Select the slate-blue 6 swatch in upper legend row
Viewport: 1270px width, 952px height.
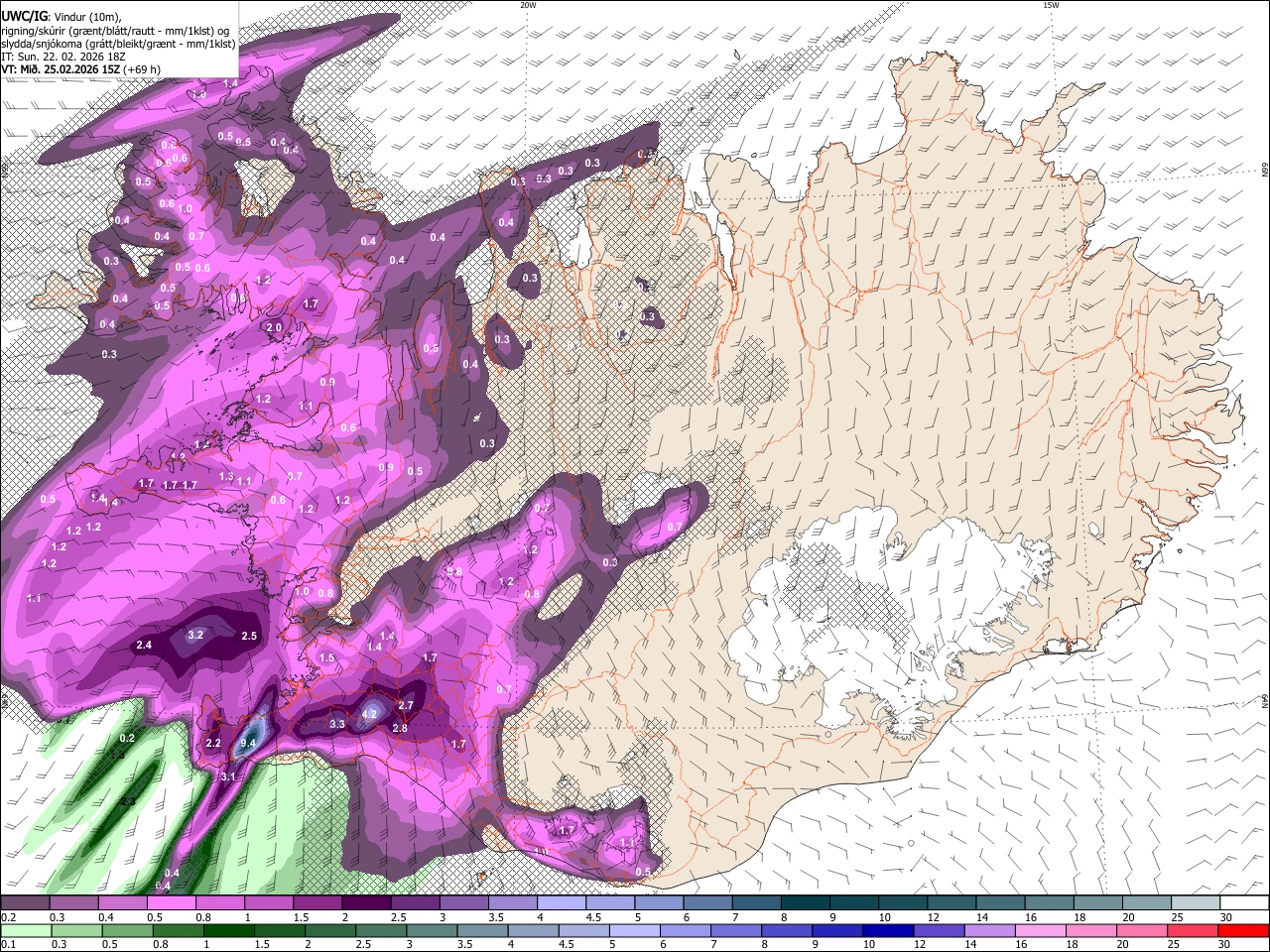pyautogui.click(x=706, y=902)
